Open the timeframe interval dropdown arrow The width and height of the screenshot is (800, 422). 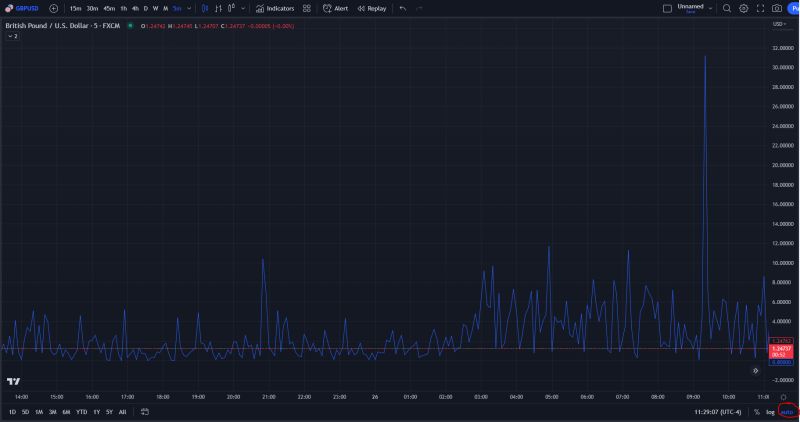coord(189,9)
